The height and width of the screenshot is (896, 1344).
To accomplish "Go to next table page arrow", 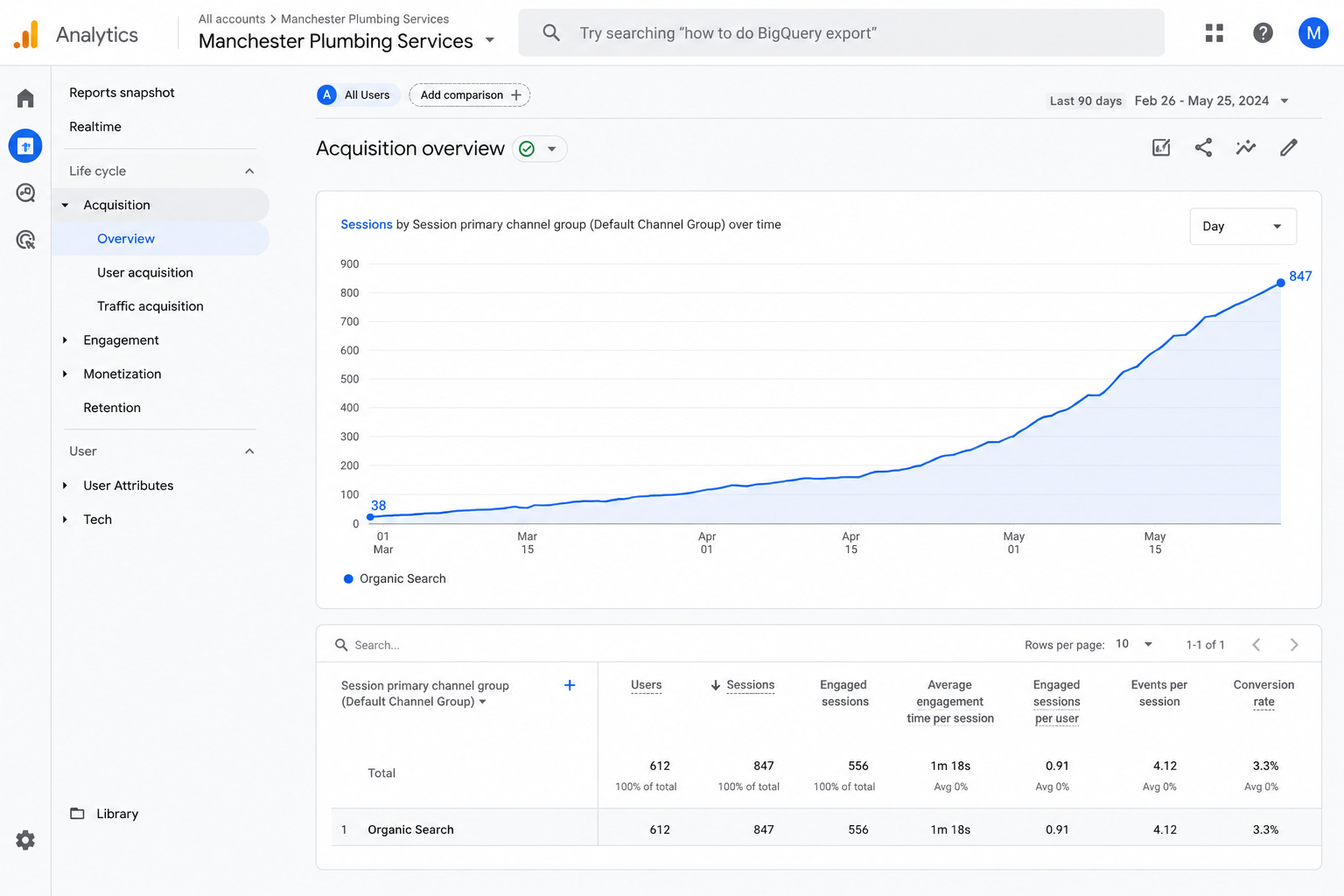I will tap(1294, 645).
